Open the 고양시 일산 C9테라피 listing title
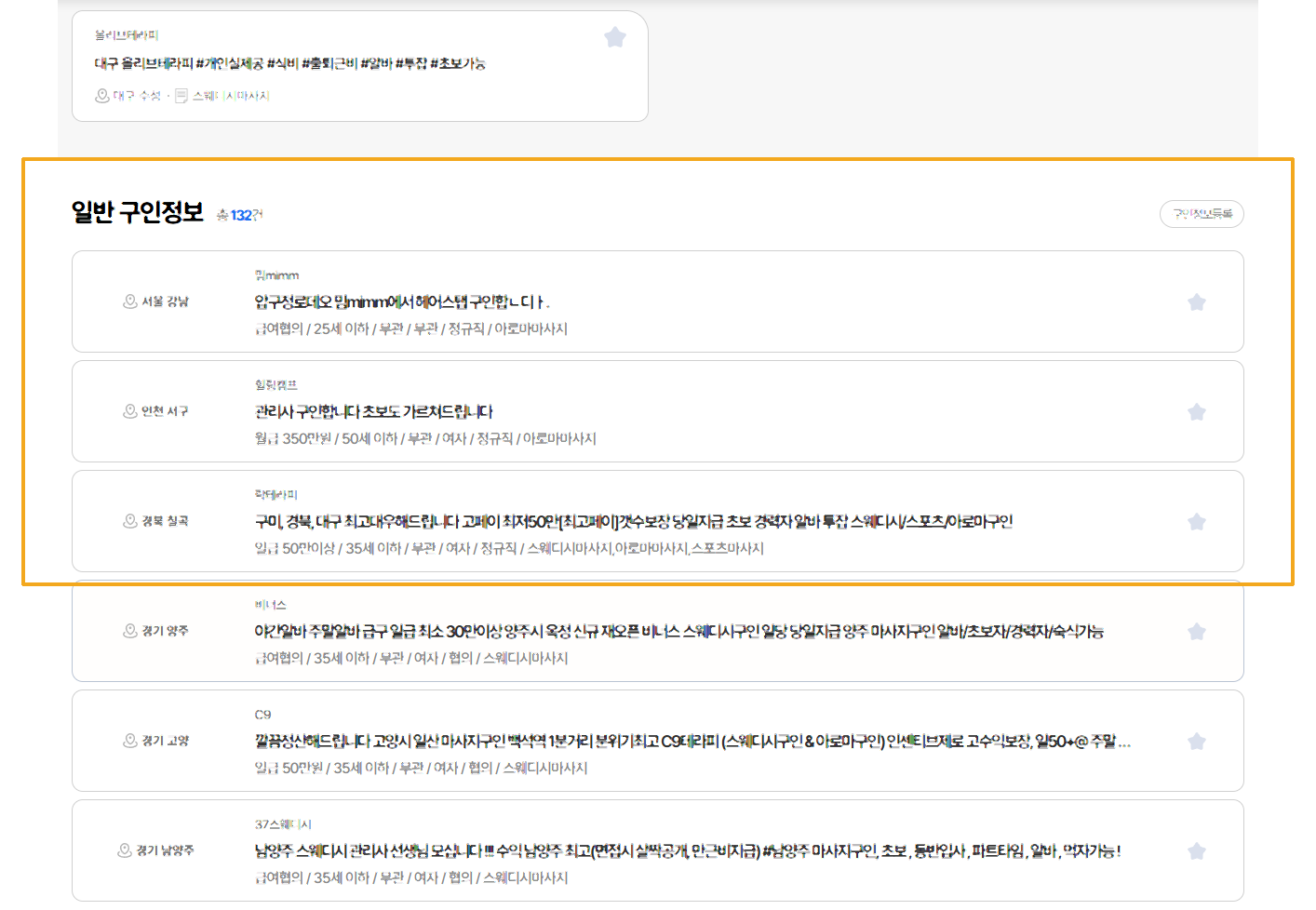The image size is (1316, 910). click(692, 742)
